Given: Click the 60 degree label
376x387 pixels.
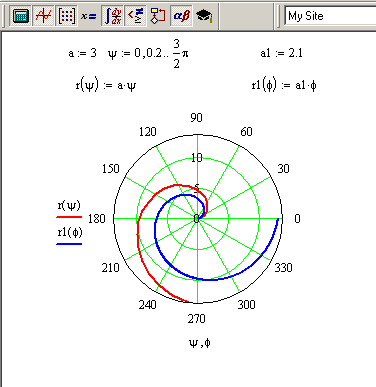Looking at the screenshot, I should [x=246, y=132].
